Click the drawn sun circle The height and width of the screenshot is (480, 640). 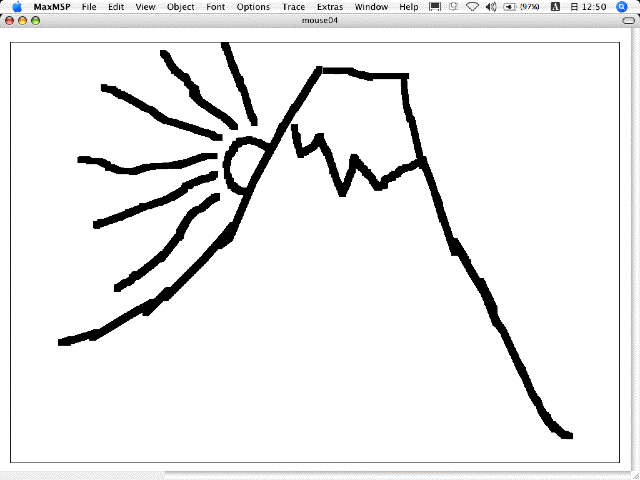click(x=247, y=165)
